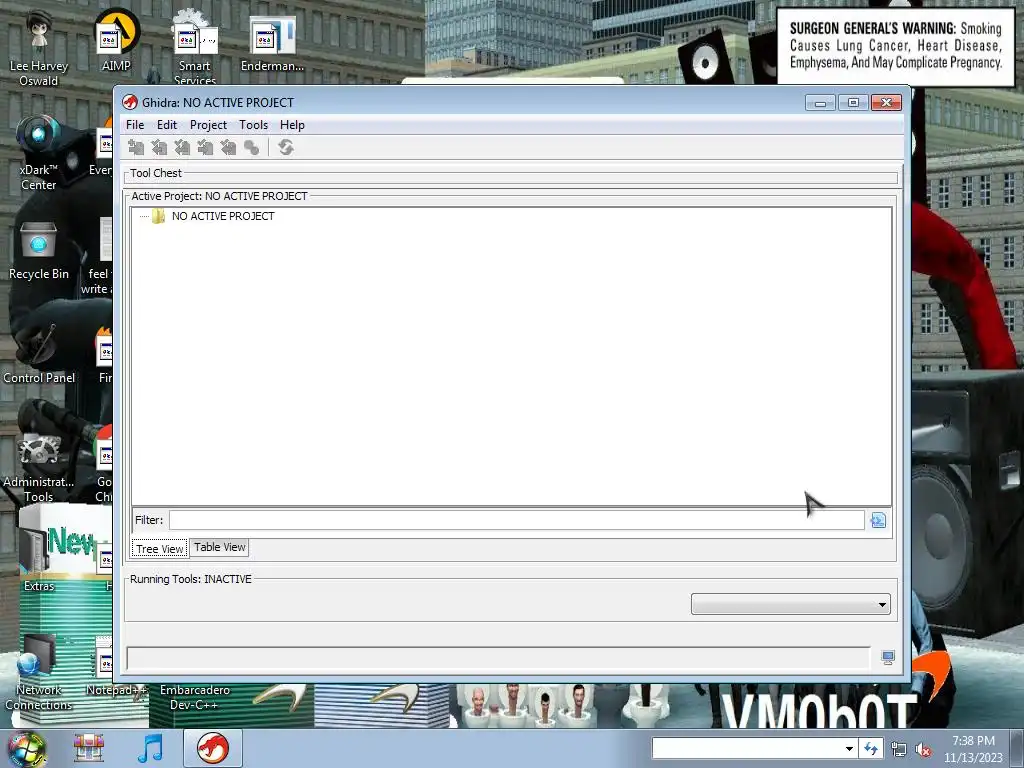Click the Undo Checkout toolbar icon
The height and width of the screenshot is (768, 1024).
point(228,148)
